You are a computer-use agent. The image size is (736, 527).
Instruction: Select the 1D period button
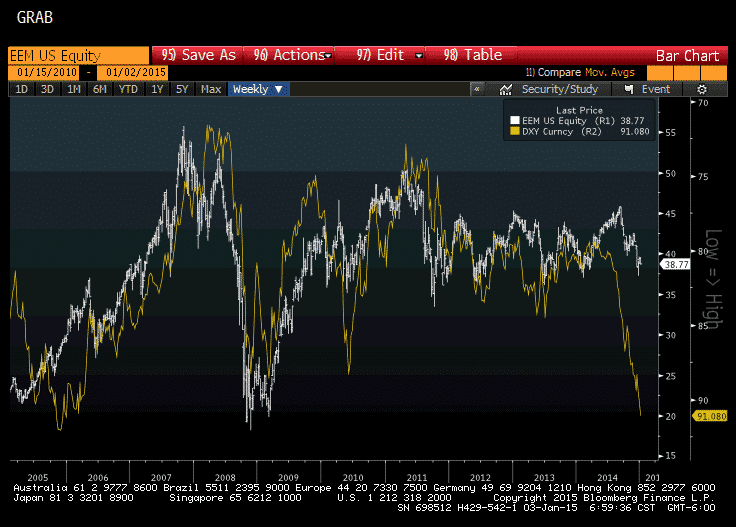click(x=21, y=89)
